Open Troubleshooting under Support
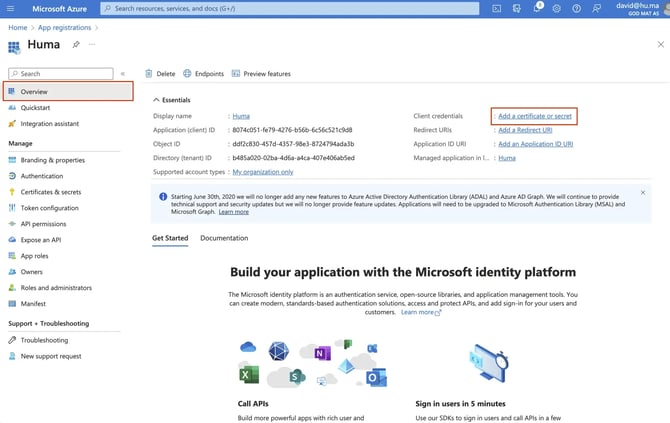 (44, 340)
